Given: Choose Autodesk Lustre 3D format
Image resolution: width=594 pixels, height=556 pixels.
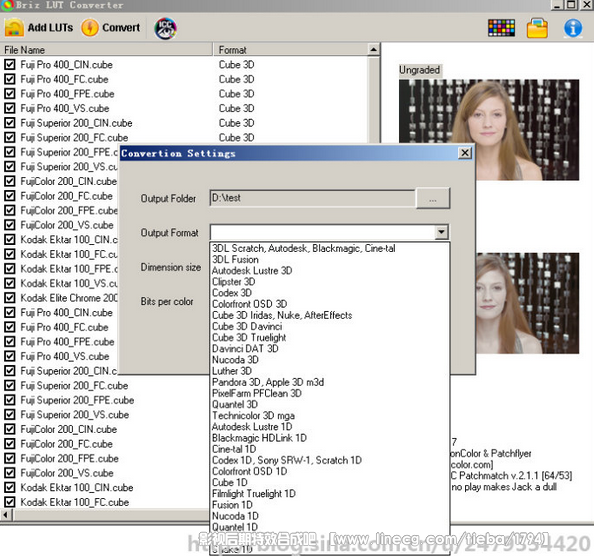Looking at the screenshot, I should coord(252,271).
